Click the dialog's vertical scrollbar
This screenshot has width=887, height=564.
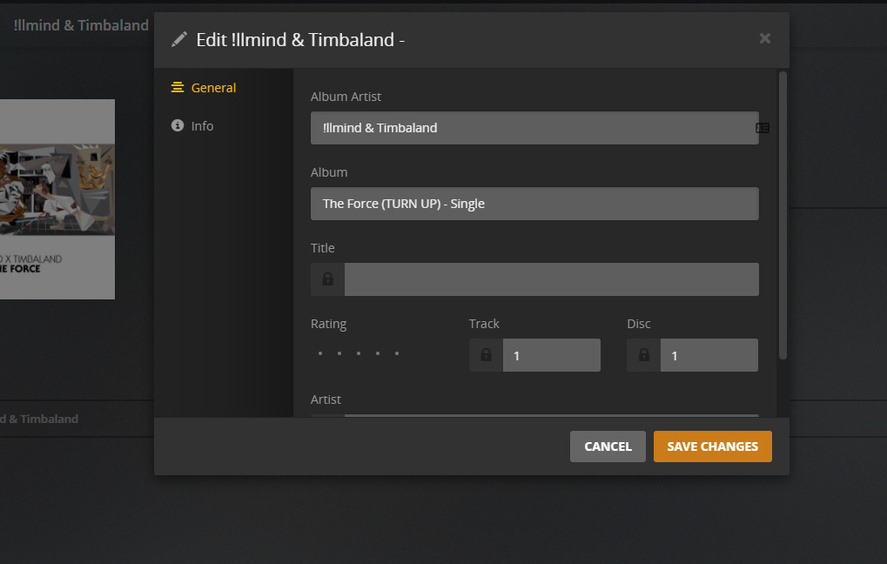pos(783,215)
